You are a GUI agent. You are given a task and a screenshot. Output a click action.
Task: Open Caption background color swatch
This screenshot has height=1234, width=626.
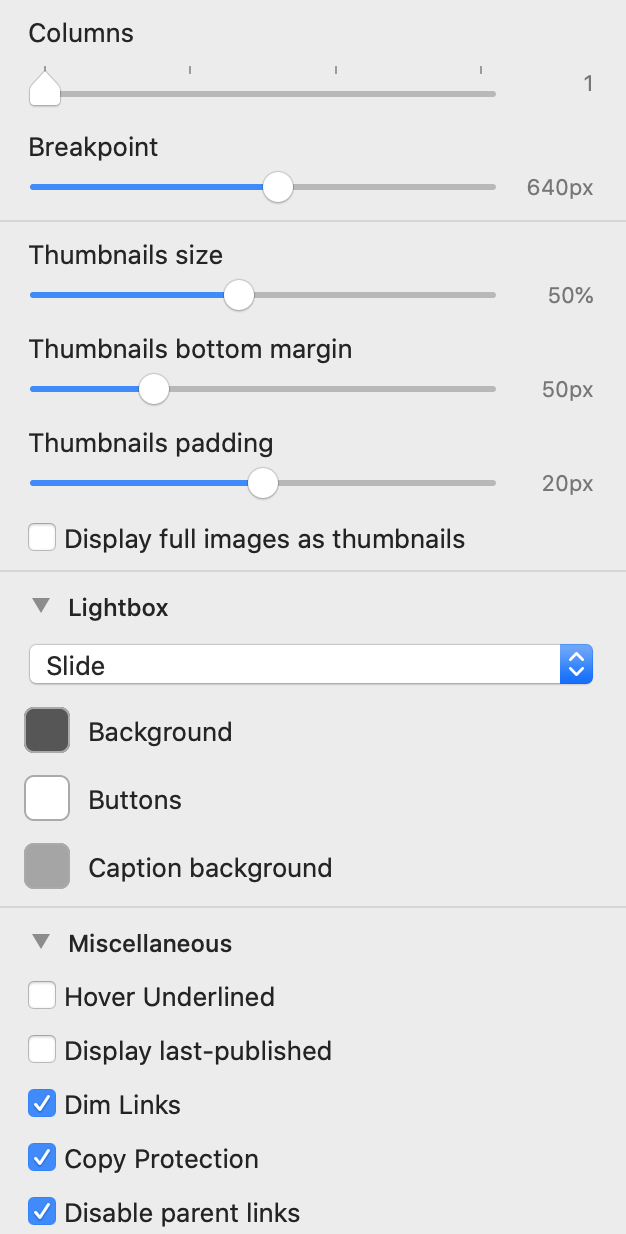tap(47, 867)
